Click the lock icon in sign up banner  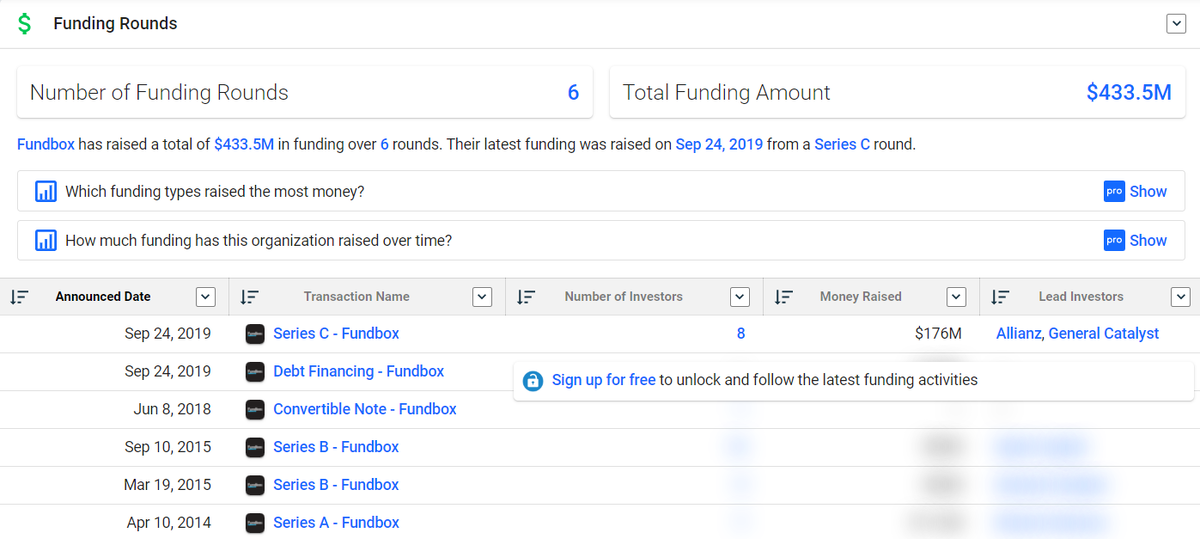pyautogui.click(x=533, y=381)
